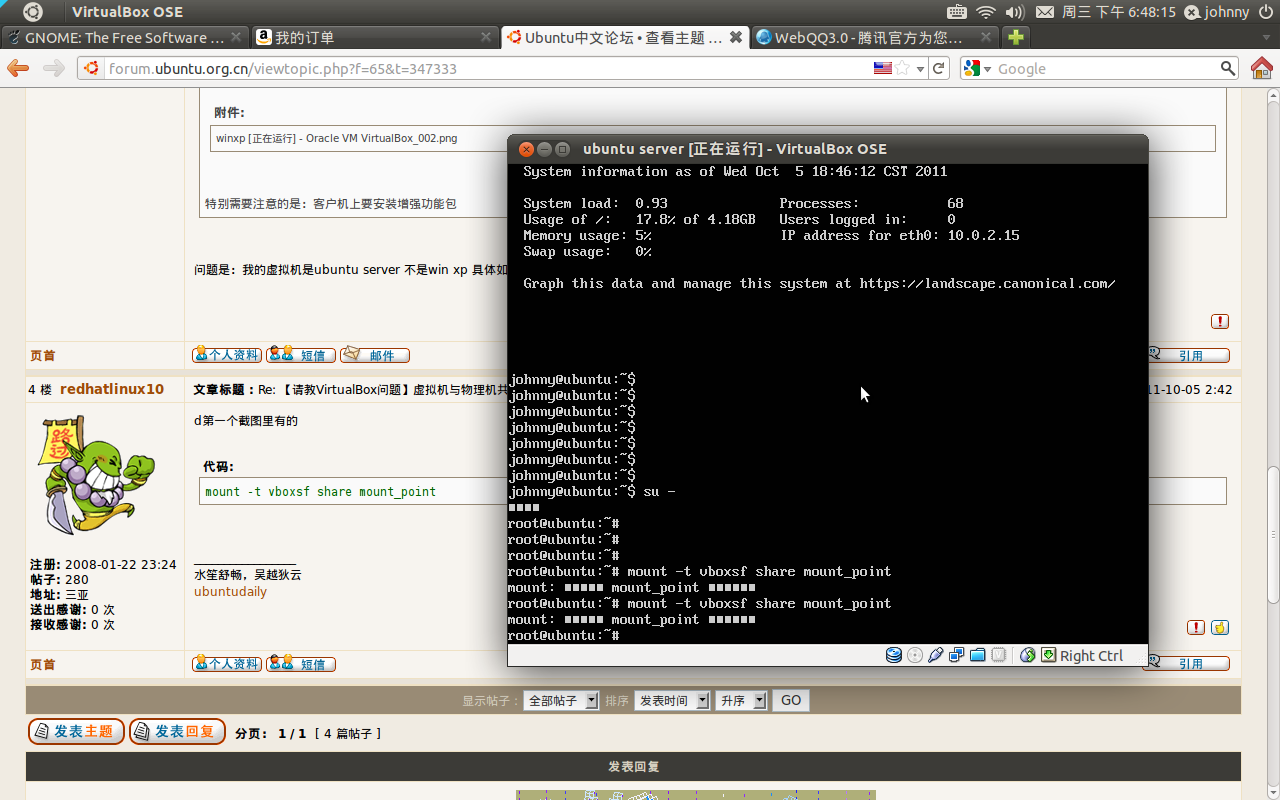Select the Ubuntu中文论坛 tab

coord(624,37)
